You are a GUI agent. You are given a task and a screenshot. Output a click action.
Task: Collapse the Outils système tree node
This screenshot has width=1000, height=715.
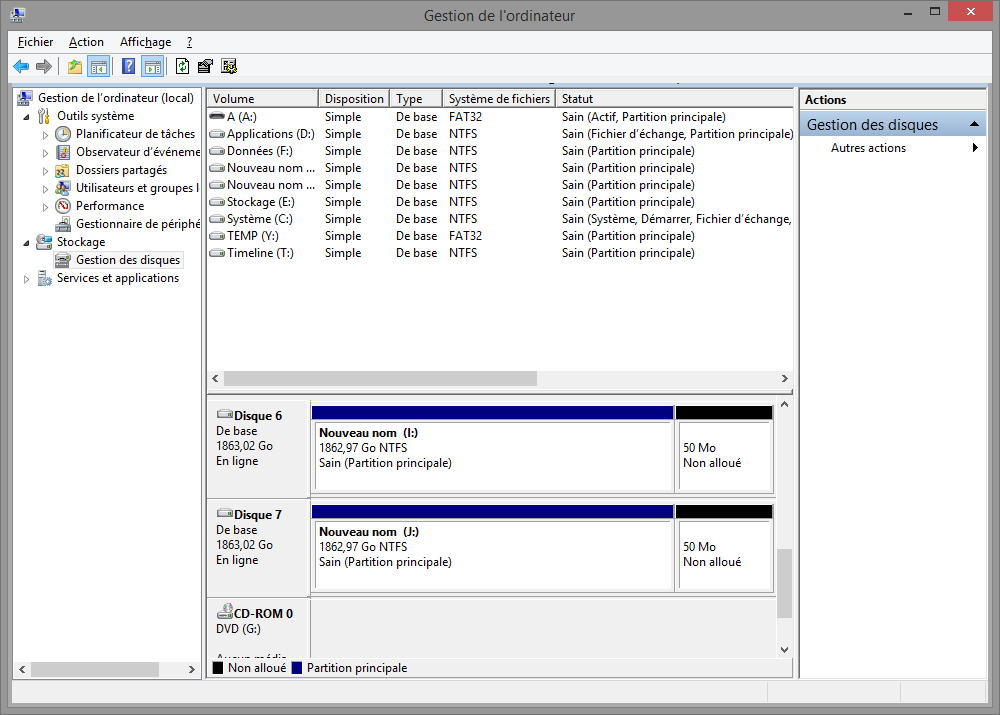tap(26, 117)
